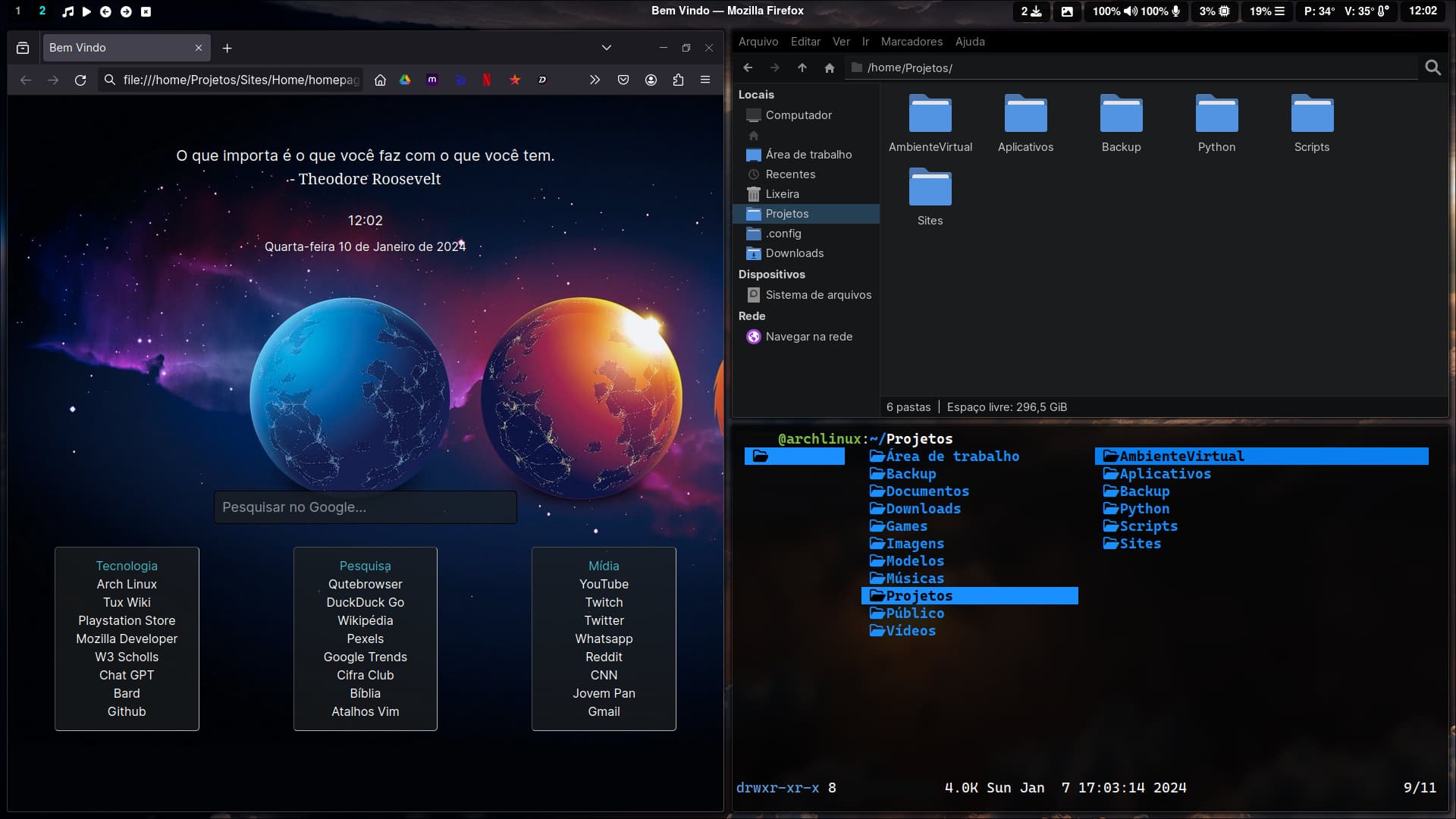1456x819 pixels.
Task: Click the Pocket save icon in Firefox
Action: pyautogui.click(x=623, y=80)
